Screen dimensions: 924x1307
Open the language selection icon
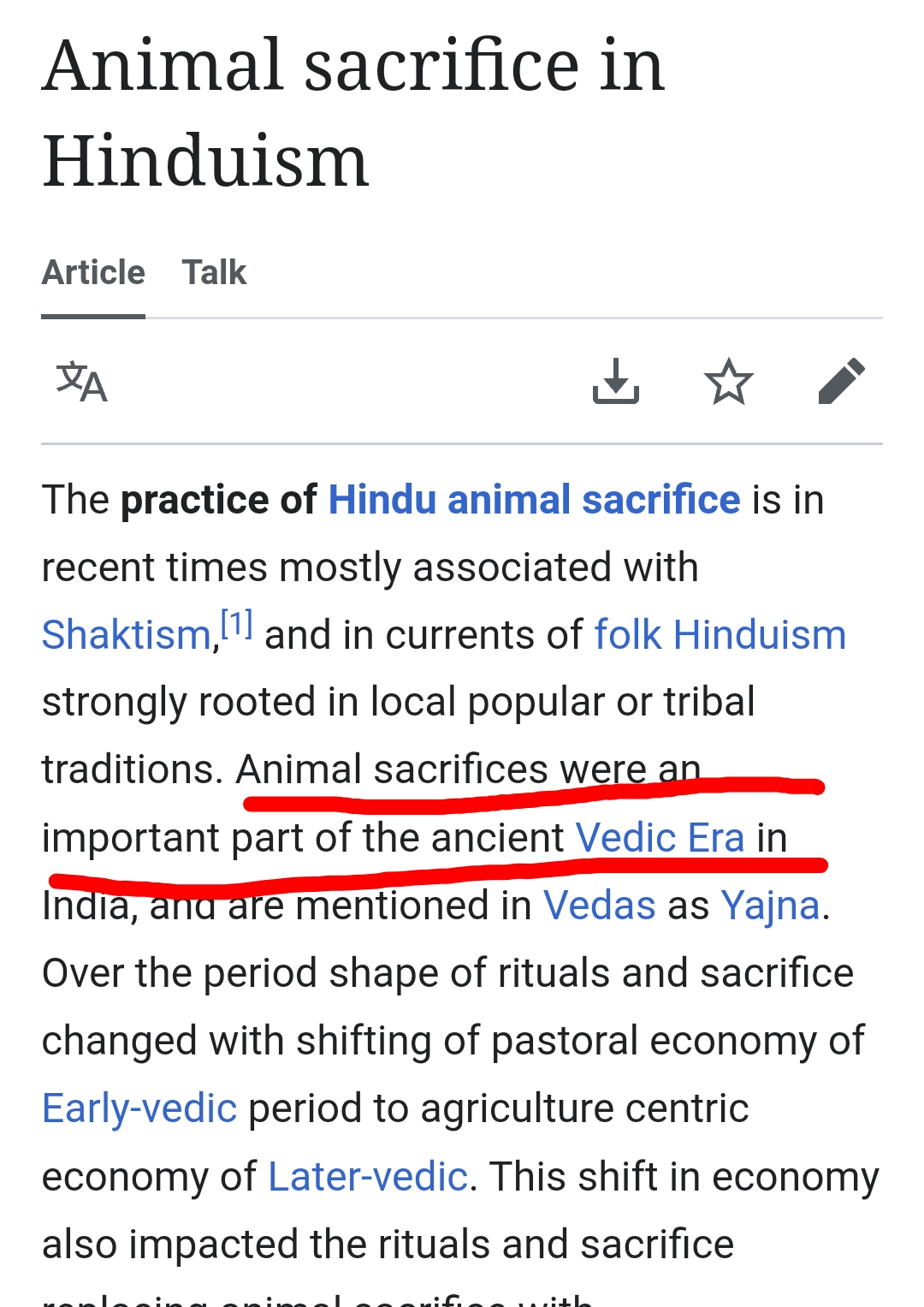[x=82, y=382]
